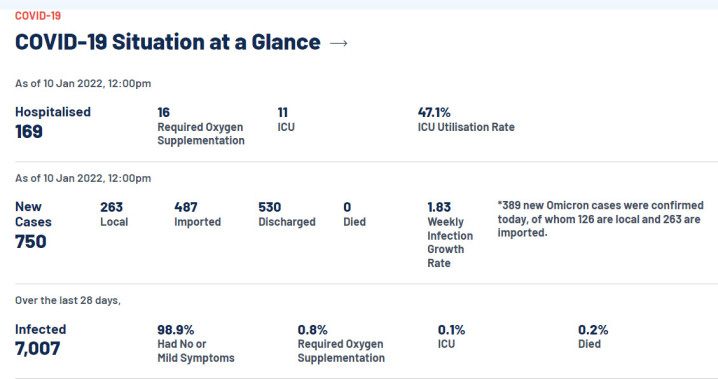Select the 47.1% ICU Utilisation Rate
This screenshot has width=718, height=379.
point(466,119)
